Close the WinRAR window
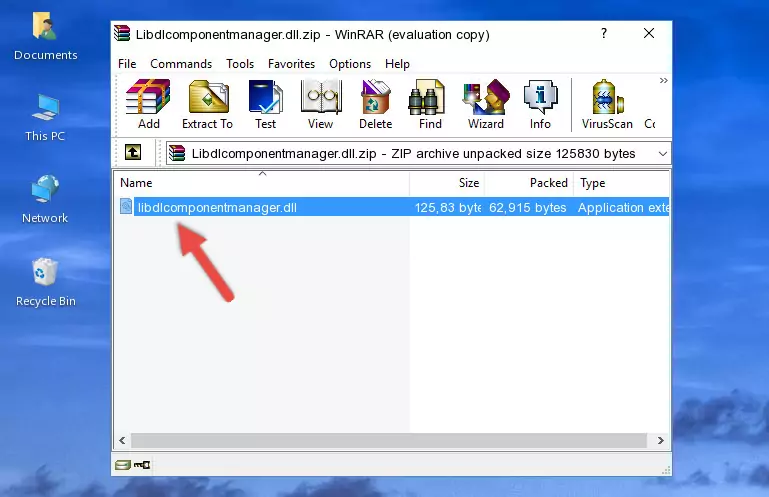 (x=649, y=33)
